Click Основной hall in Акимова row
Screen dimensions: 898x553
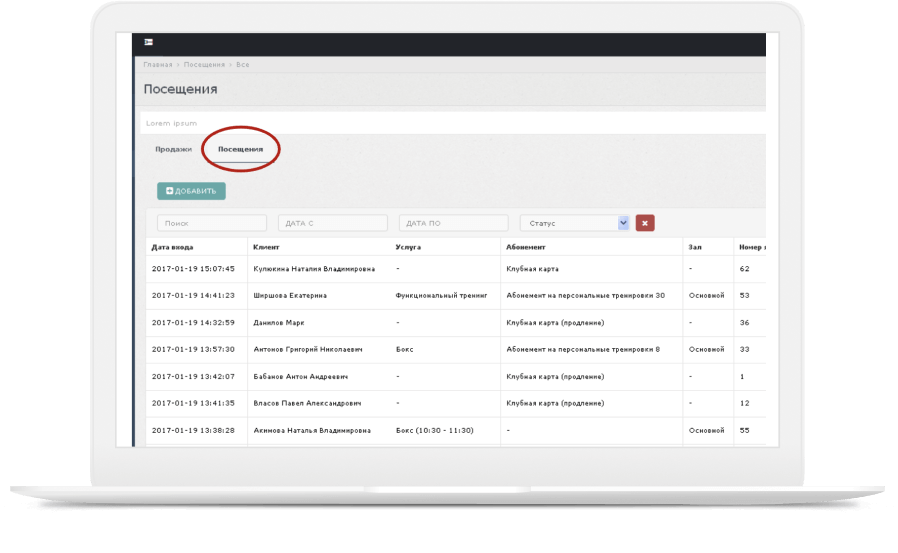tap(706, 430)
